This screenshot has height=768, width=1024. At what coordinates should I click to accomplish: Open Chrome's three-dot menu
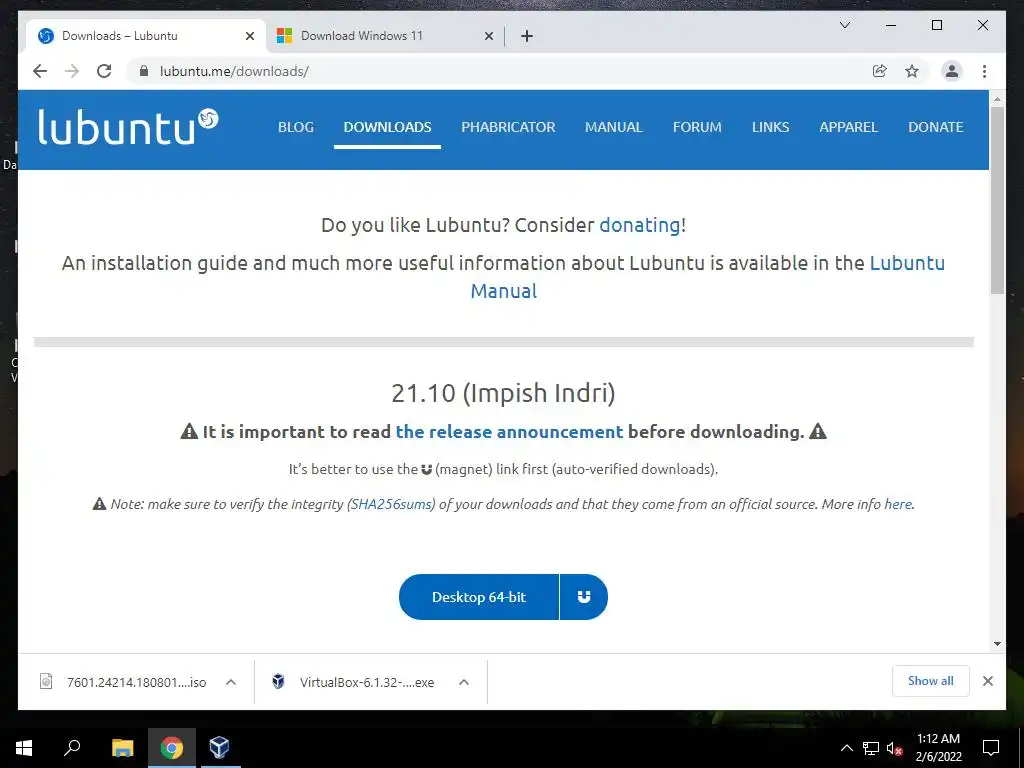tap(984, 71)
